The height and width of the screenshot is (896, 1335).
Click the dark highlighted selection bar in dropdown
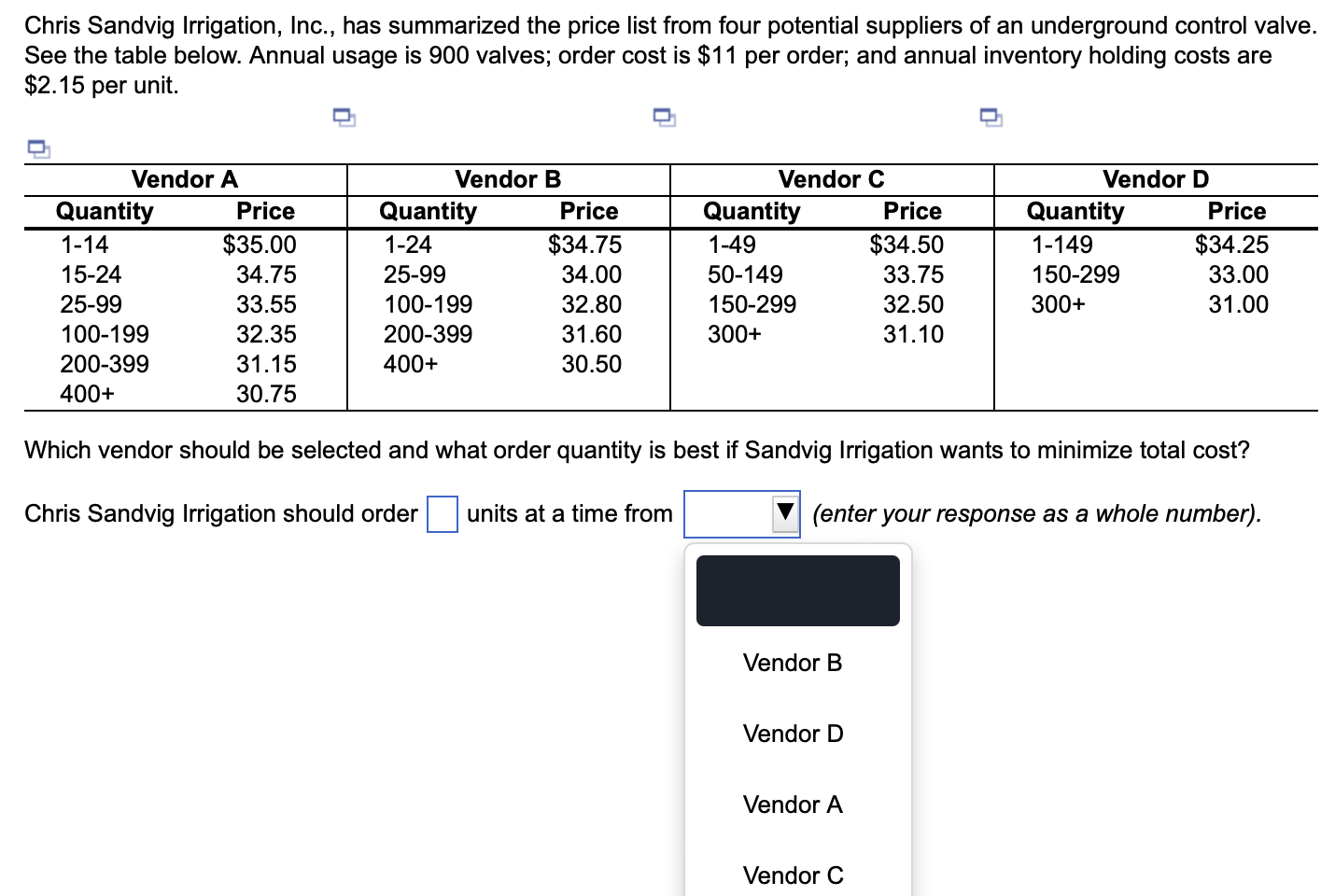pos(797,590)
